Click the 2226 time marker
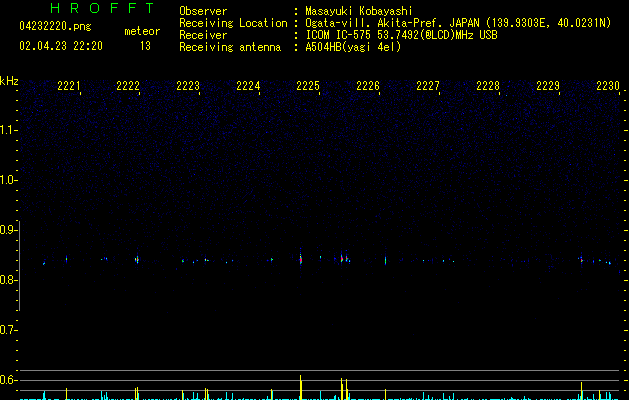This screenshot has width=629, height=400. point(368,86)
